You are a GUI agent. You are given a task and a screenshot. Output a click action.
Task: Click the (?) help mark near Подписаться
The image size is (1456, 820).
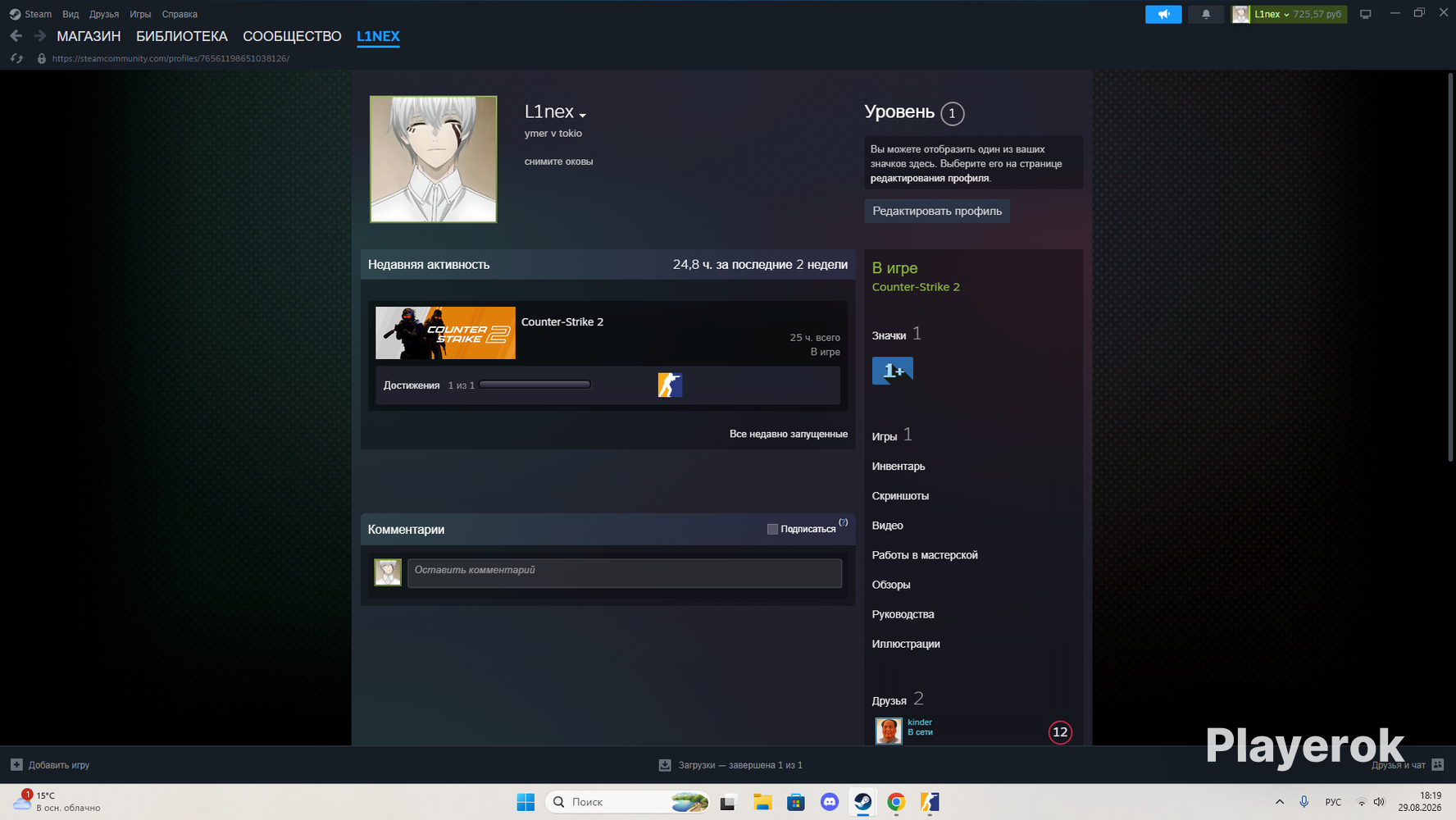pos(843,522)
